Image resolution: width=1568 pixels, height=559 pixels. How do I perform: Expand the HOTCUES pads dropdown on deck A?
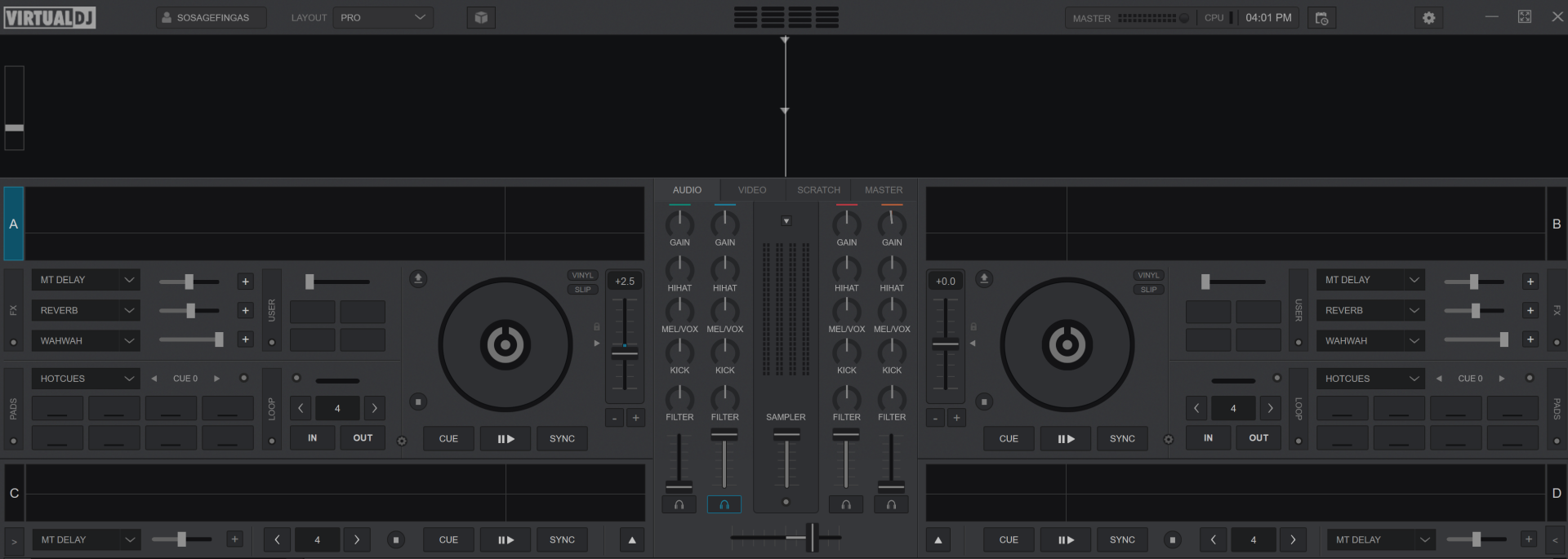pyautogui.click(x=85, y=379)
